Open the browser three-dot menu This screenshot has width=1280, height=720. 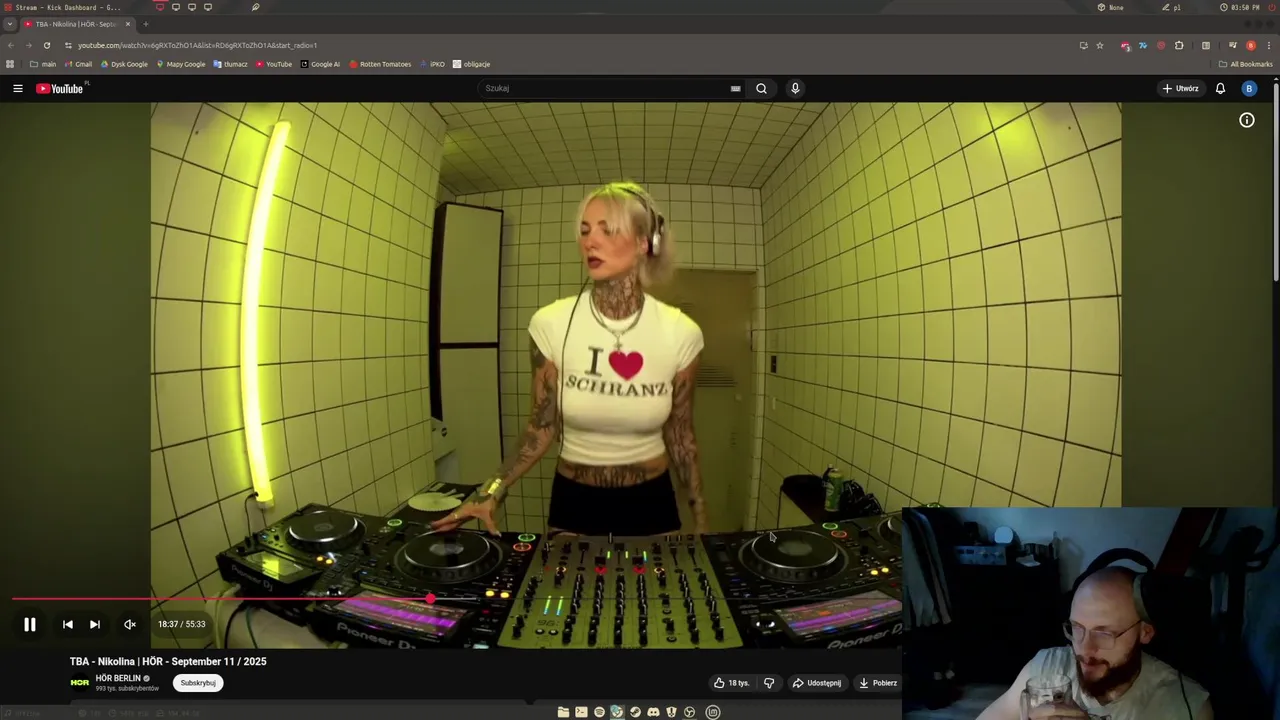[x=1269, y=45]
